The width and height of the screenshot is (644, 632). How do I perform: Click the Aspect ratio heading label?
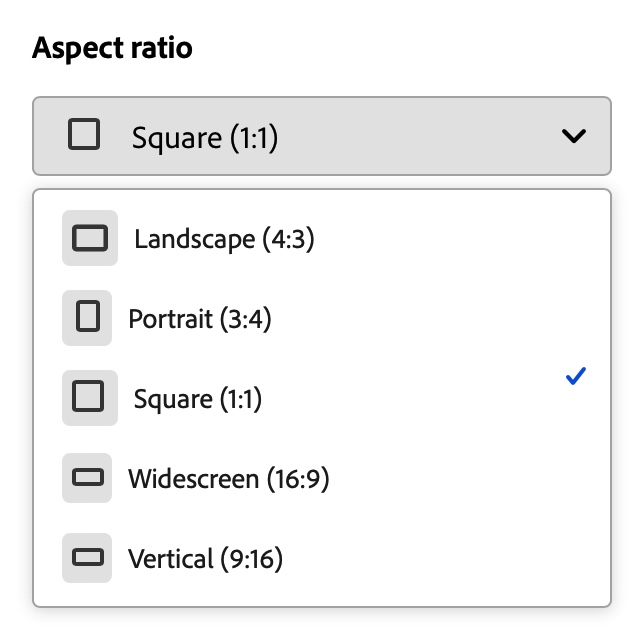(112, 48)
